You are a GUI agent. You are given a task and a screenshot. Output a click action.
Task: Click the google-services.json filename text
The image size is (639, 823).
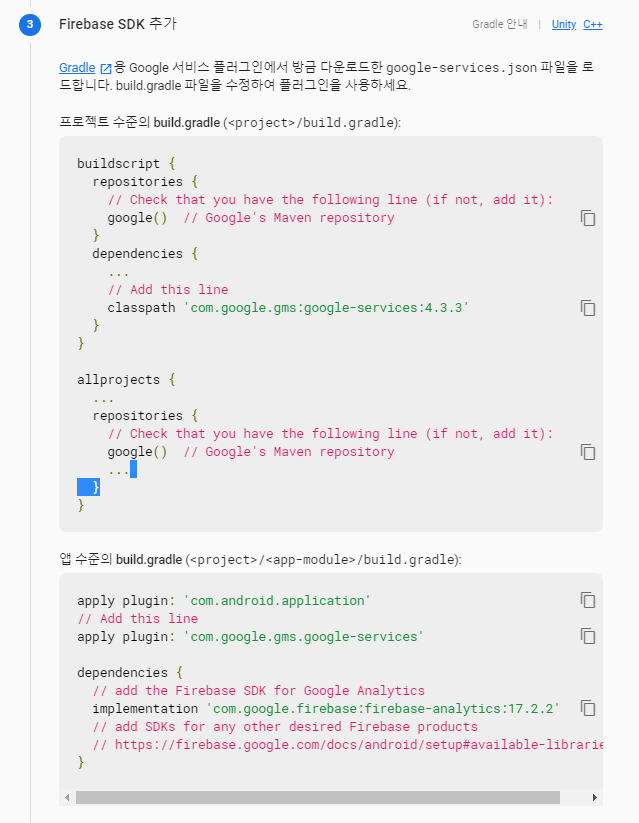[462, 68]
